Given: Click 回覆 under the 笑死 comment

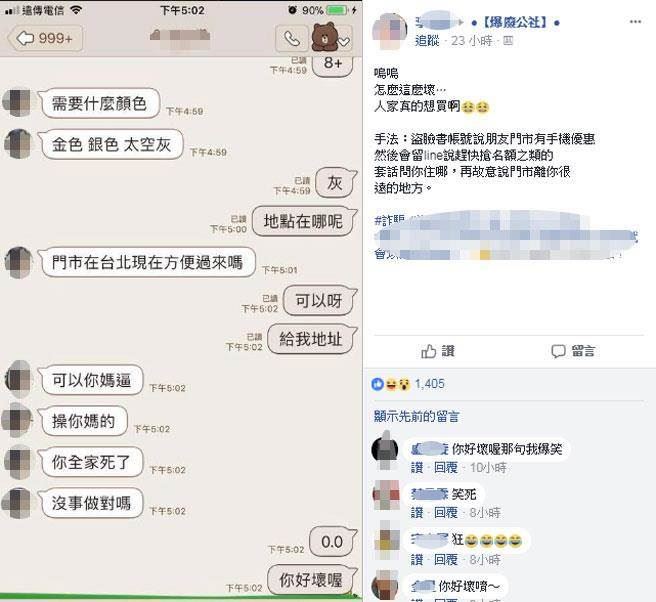Looking at the screenshot, I should (x=446, y=512).
